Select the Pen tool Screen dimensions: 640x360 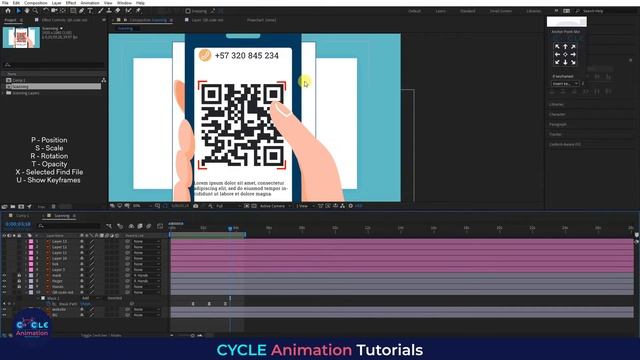click(x=82, y=11)
